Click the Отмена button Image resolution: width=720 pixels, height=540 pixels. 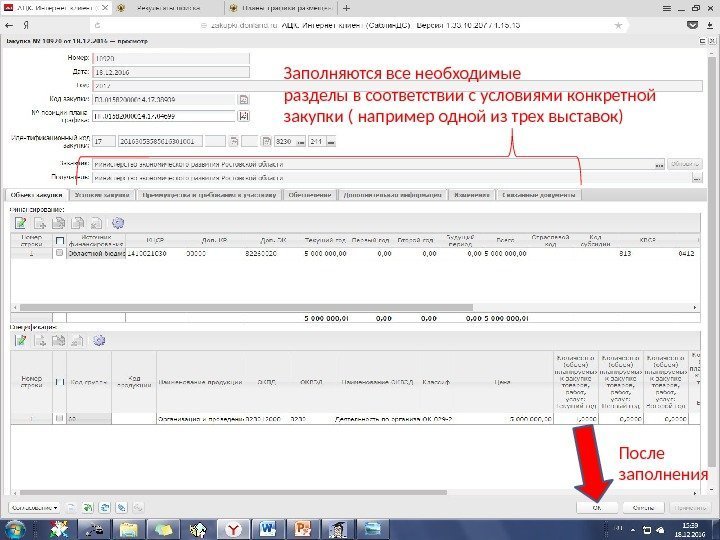coord(643,507)
